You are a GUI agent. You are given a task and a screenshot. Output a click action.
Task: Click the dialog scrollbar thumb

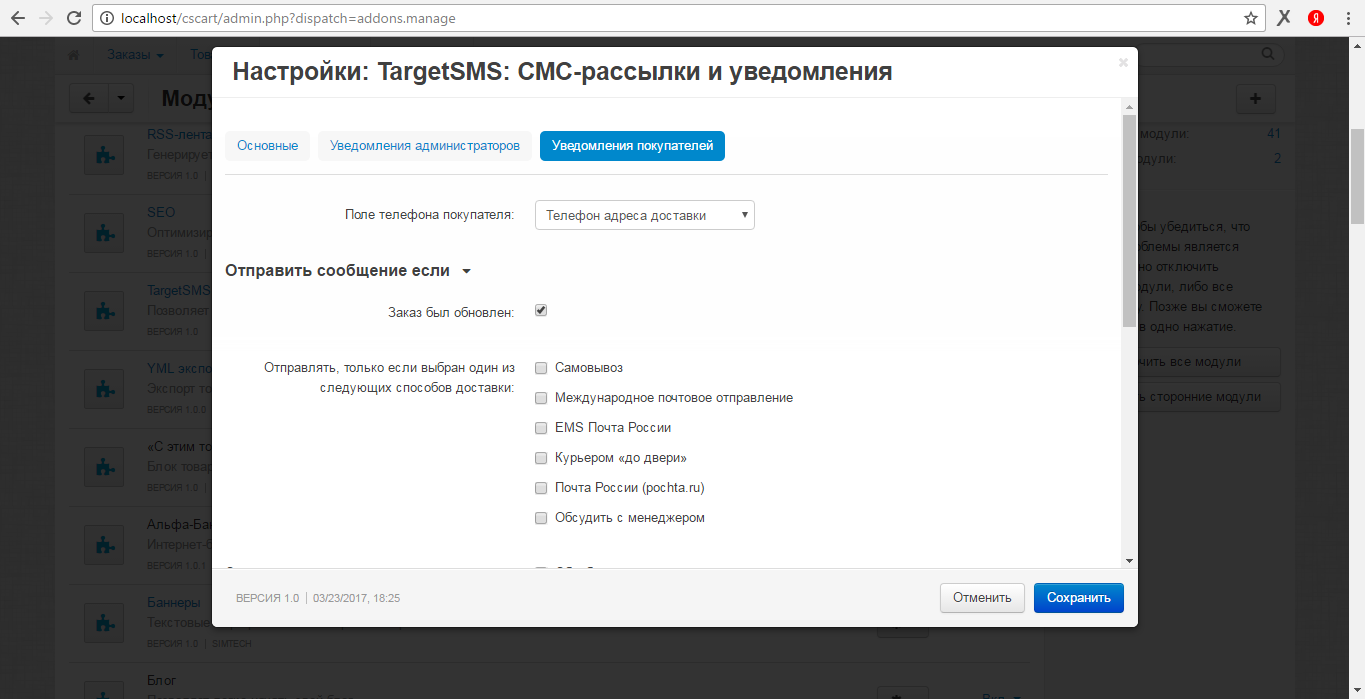(x=1129, y=220)
